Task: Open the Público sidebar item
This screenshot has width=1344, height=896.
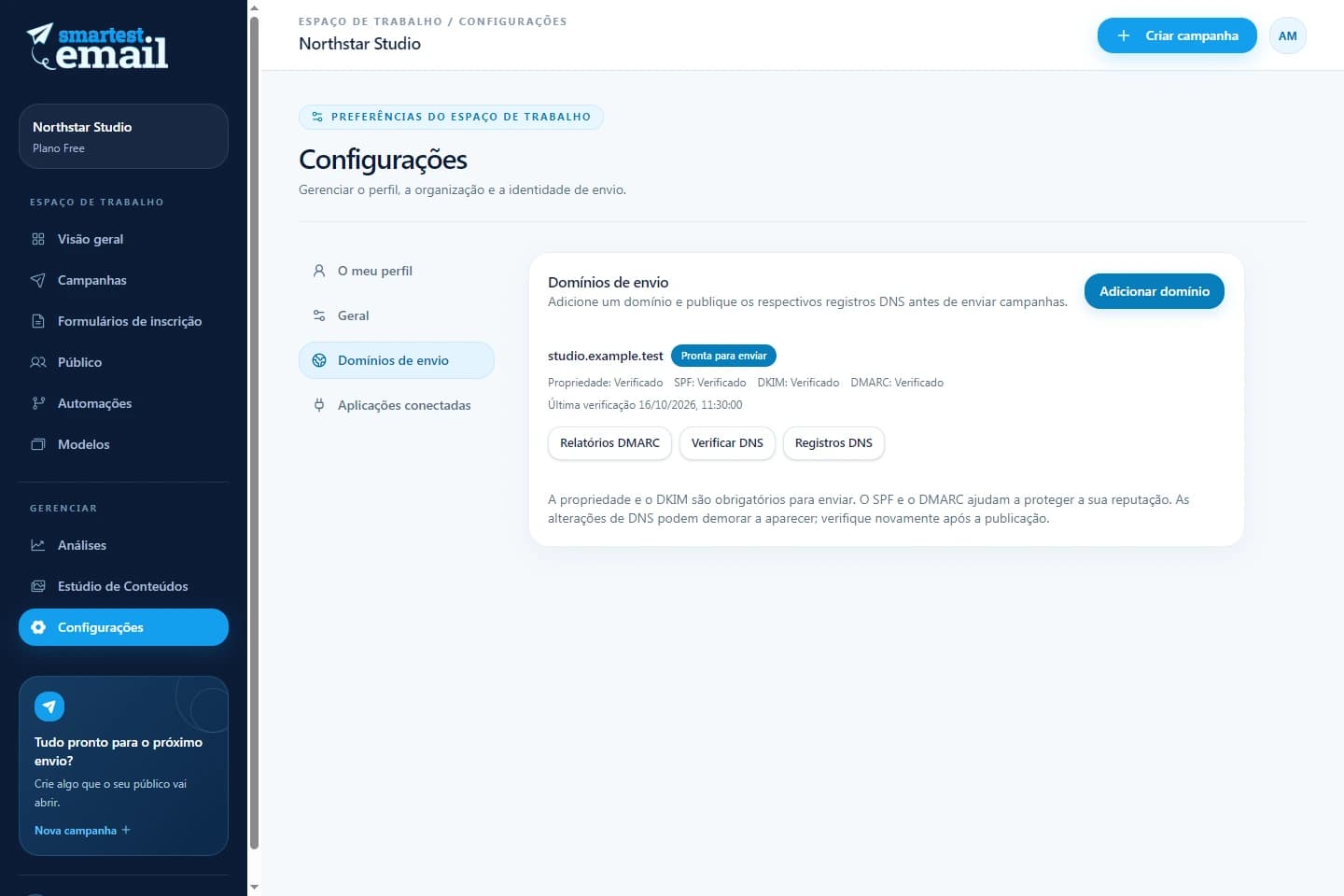Action: pyautogui.click(x=123, y=362)
